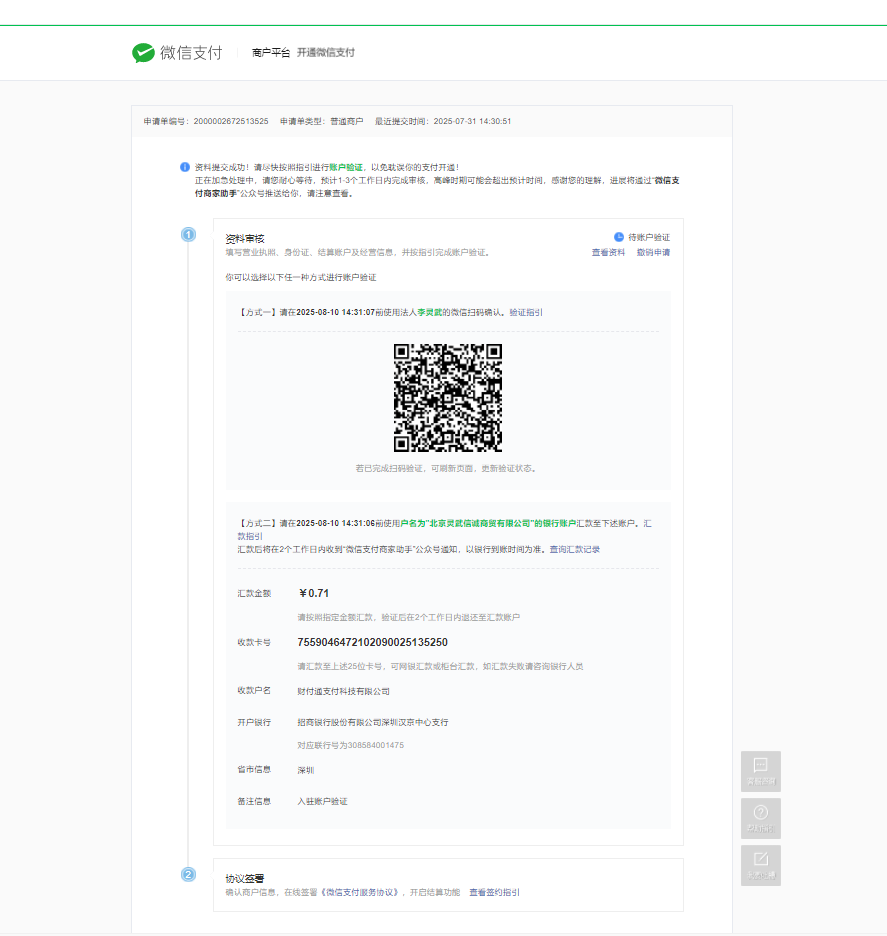Click the remark value 入驻账户验证
The image size is (887, 936).
coord(322,801)
